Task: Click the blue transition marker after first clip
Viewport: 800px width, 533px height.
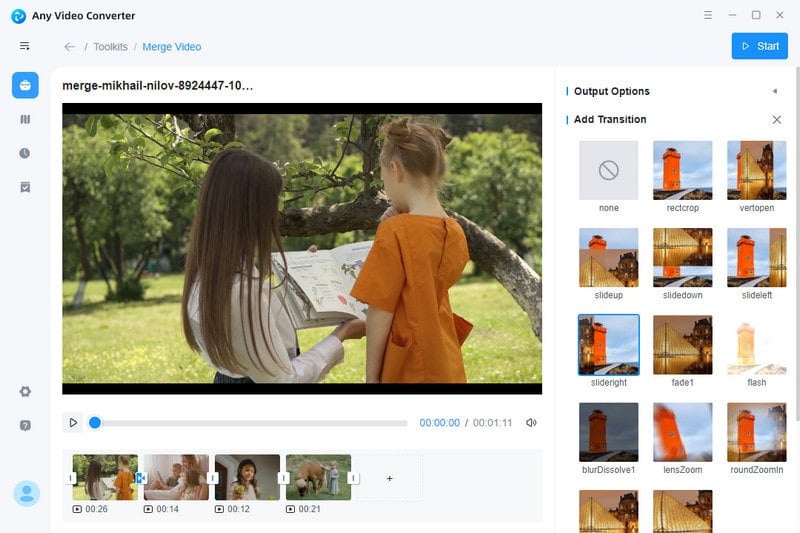Action: tap(141, 478)
